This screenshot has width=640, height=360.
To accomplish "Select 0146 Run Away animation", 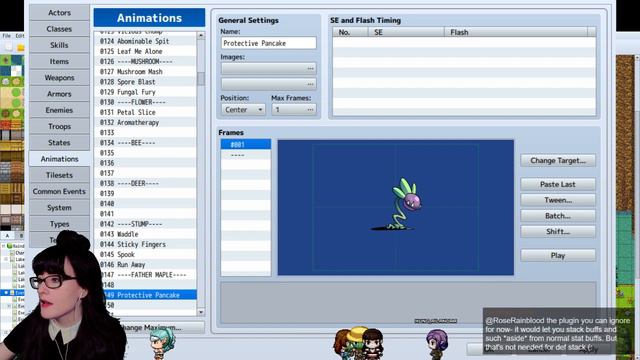I will tap(145, 265).
